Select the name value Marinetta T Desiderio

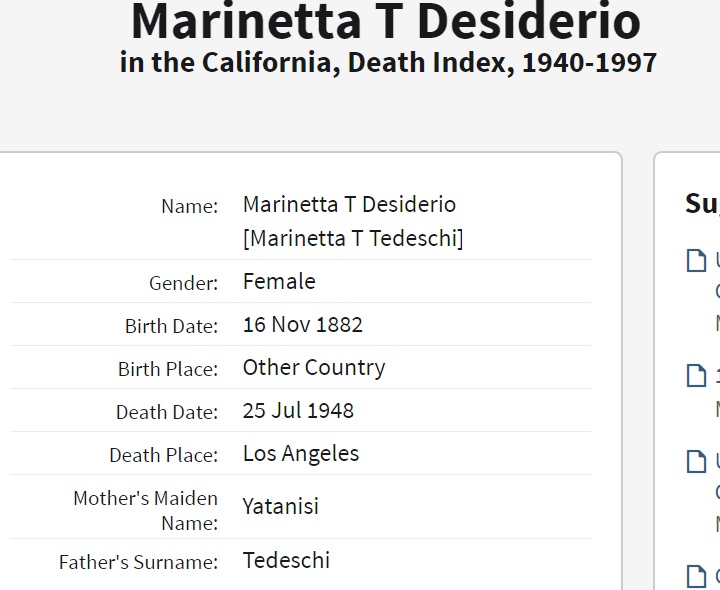coord(349,205)
